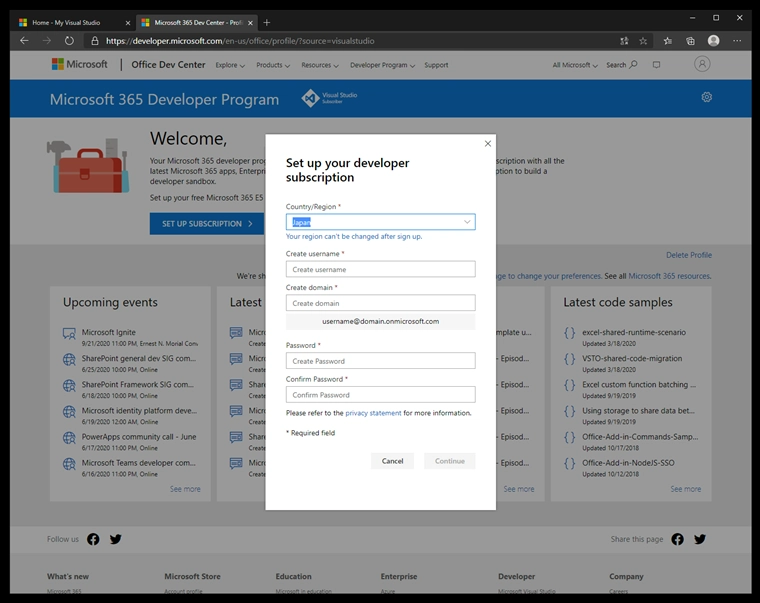Open the Microsoft Ignite event
Image resolution: width=760 pixels, height=603 pixels.
[x=109, y=332]
